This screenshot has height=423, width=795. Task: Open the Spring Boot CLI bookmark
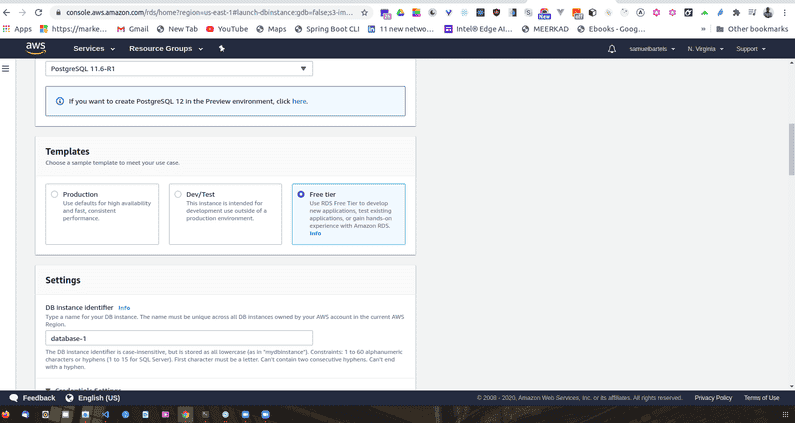click(x=327, y=29)
